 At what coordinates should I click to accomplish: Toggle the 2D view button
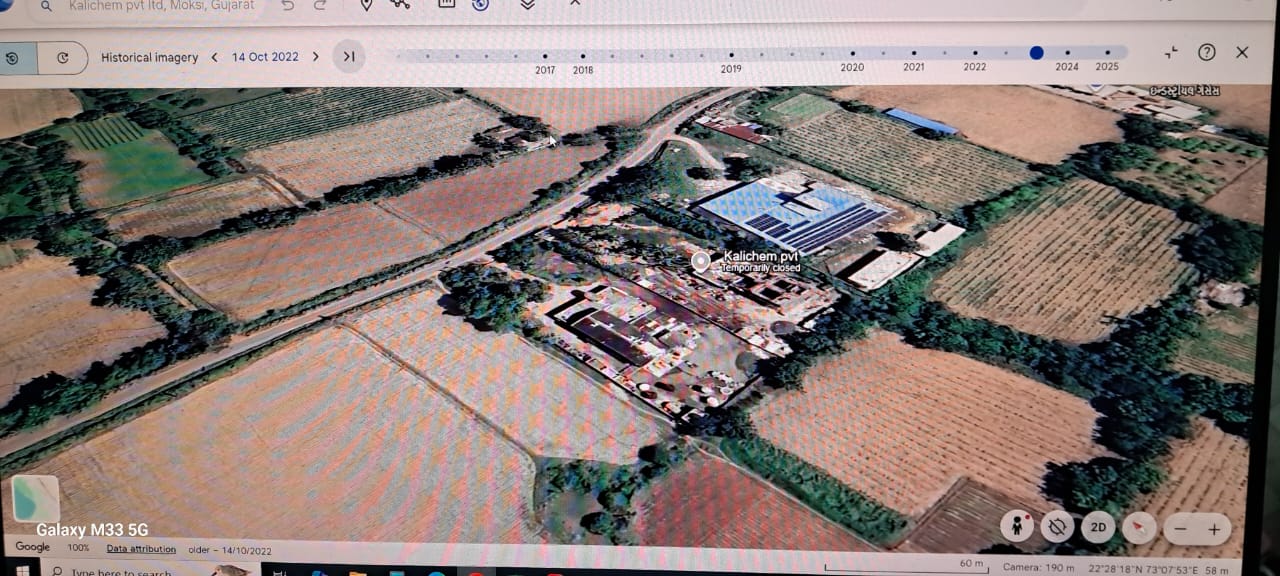coord(1098,527)
